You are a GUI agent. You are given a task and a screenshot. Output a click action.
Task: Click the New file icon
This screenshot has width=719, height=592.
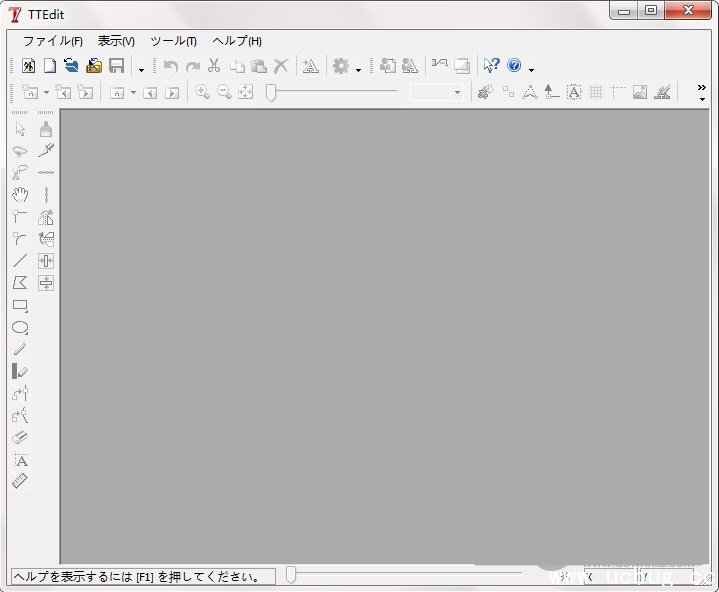coord(49,66)
